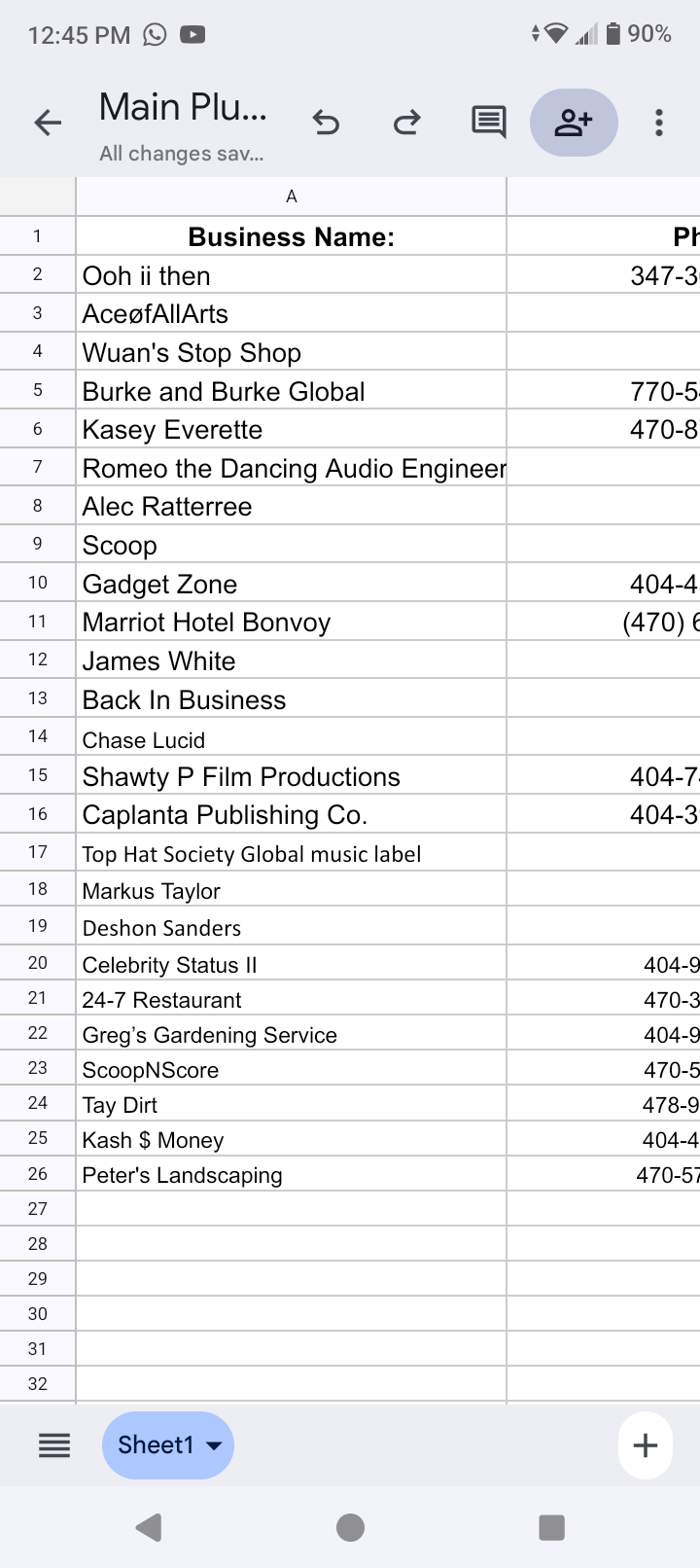Tap the back arrow icon
The image size is (700, 1568).
48,123
